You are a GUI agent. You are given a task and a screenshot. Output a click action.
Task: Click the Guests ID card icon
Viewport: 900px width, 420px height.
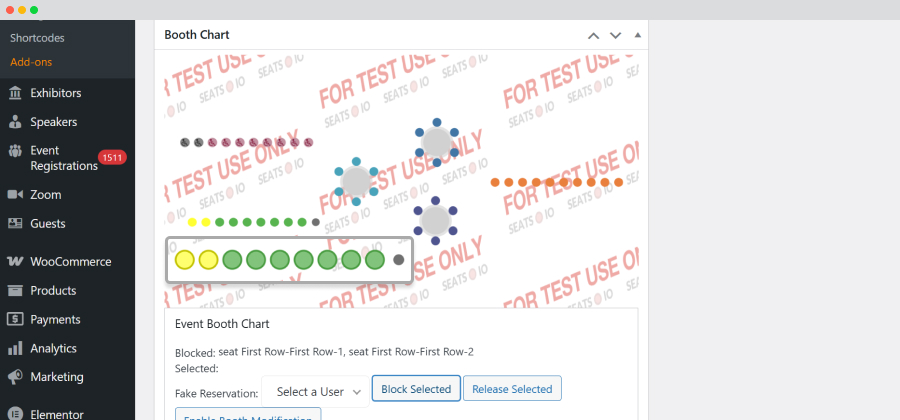[15, 223]
